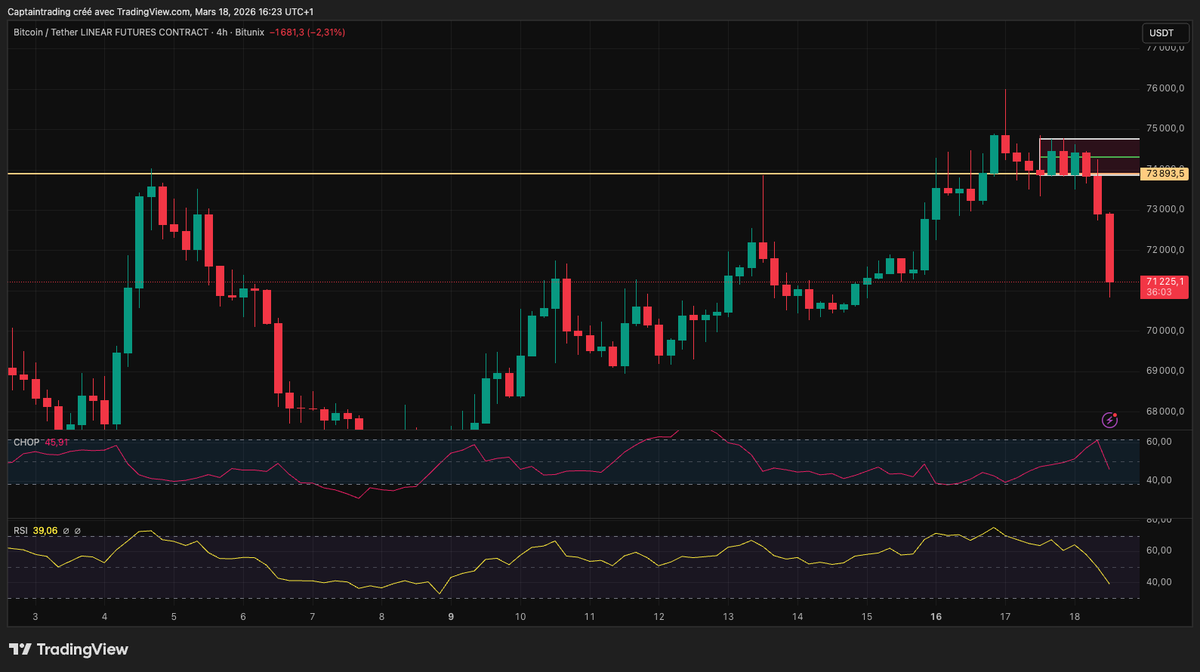Click the 69 000,0 price axis label
The width and height of the screenshot is (1200, 672).
click(1166, 371)
